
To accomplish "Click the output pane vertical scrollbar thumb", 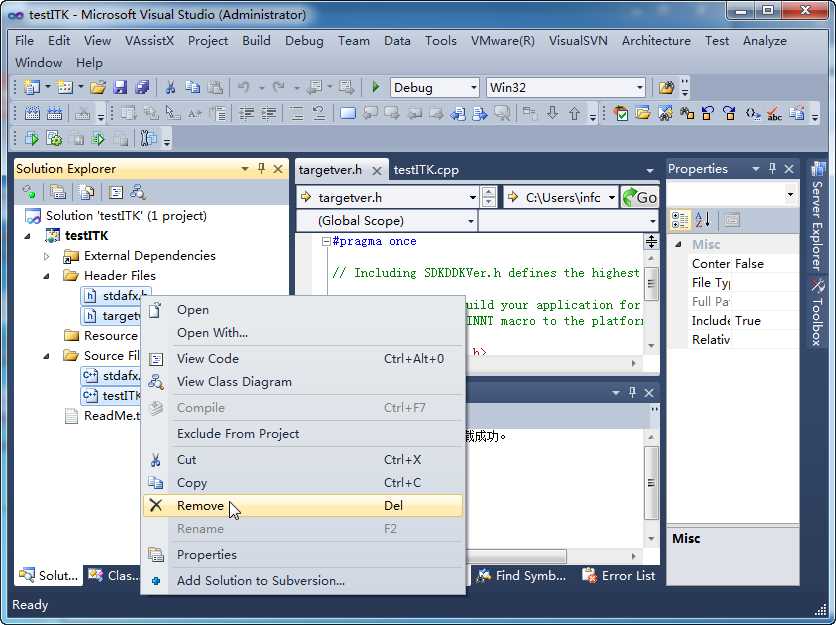I will (x=651, y=483).
